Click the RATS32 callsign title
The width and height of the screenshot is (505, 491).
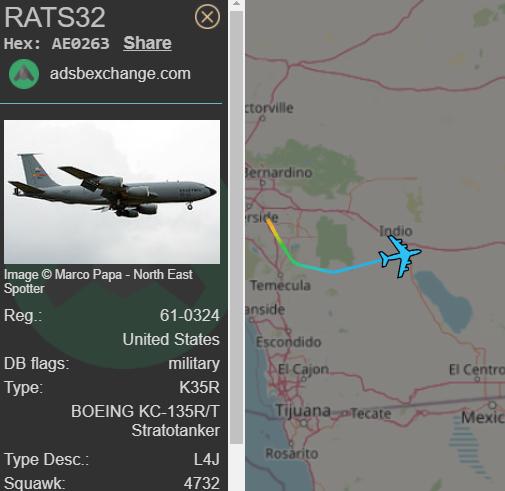pyautogui.click(x=55, y=17)
